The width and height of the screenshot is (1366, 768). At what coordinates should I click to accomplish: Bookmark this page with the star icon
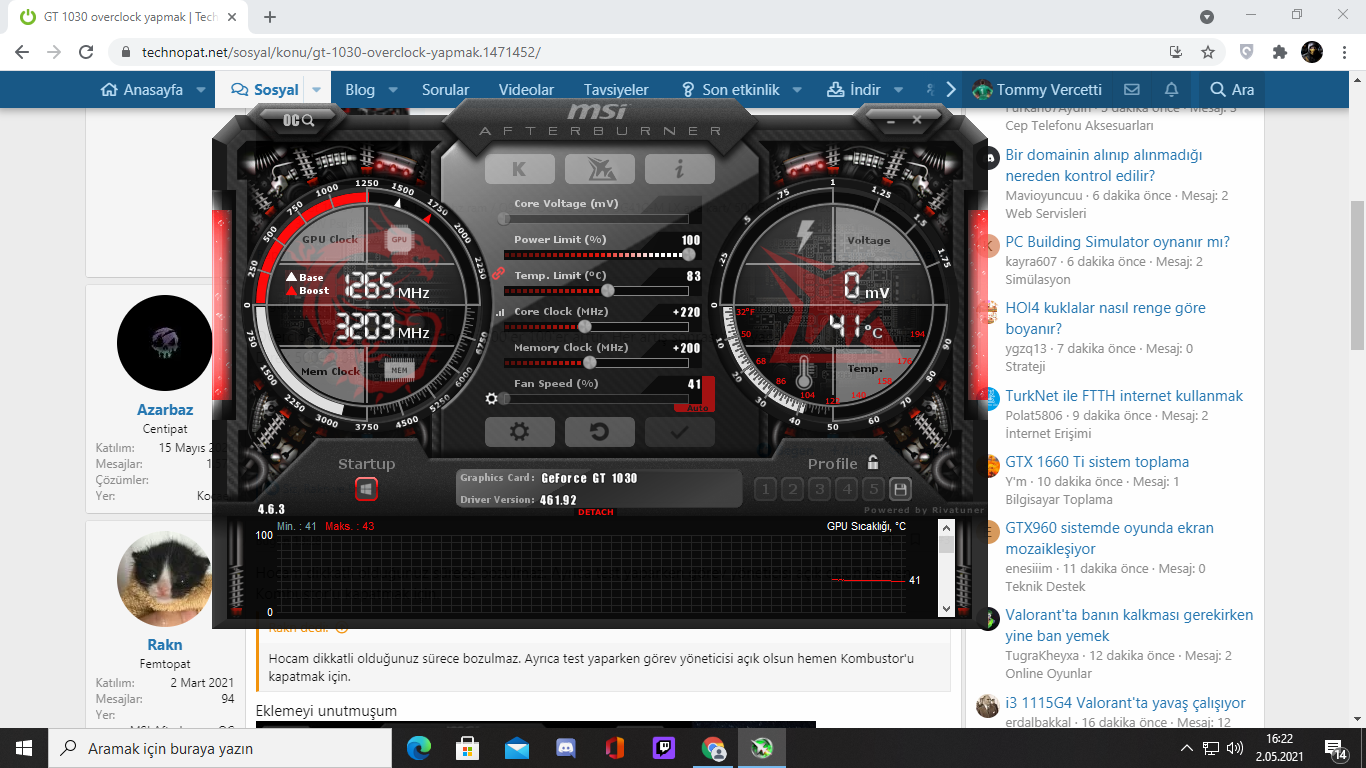1208,52
